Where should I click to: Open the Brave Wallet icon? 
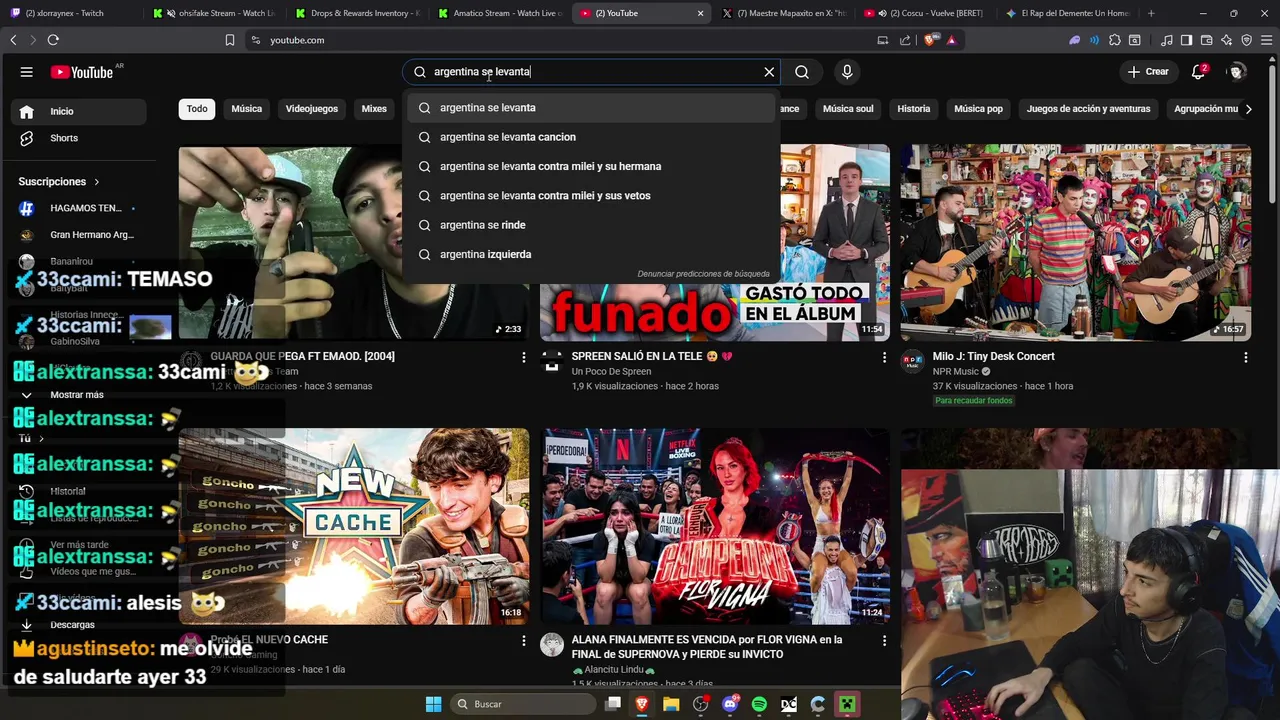pos(1206,40)
